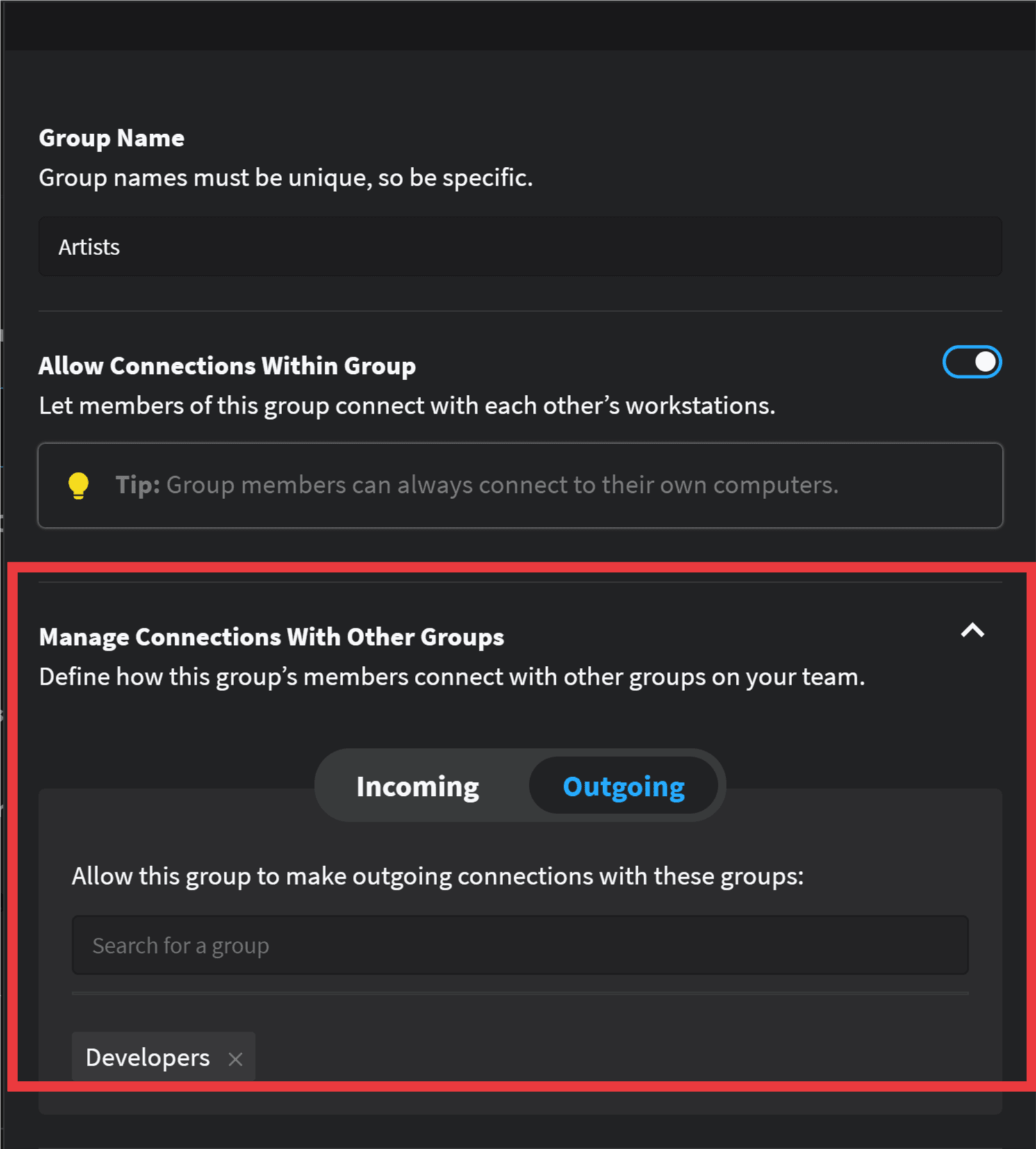
Task: Click the Allow Connections Within Group heading
Action: click(x=227, y=366)
